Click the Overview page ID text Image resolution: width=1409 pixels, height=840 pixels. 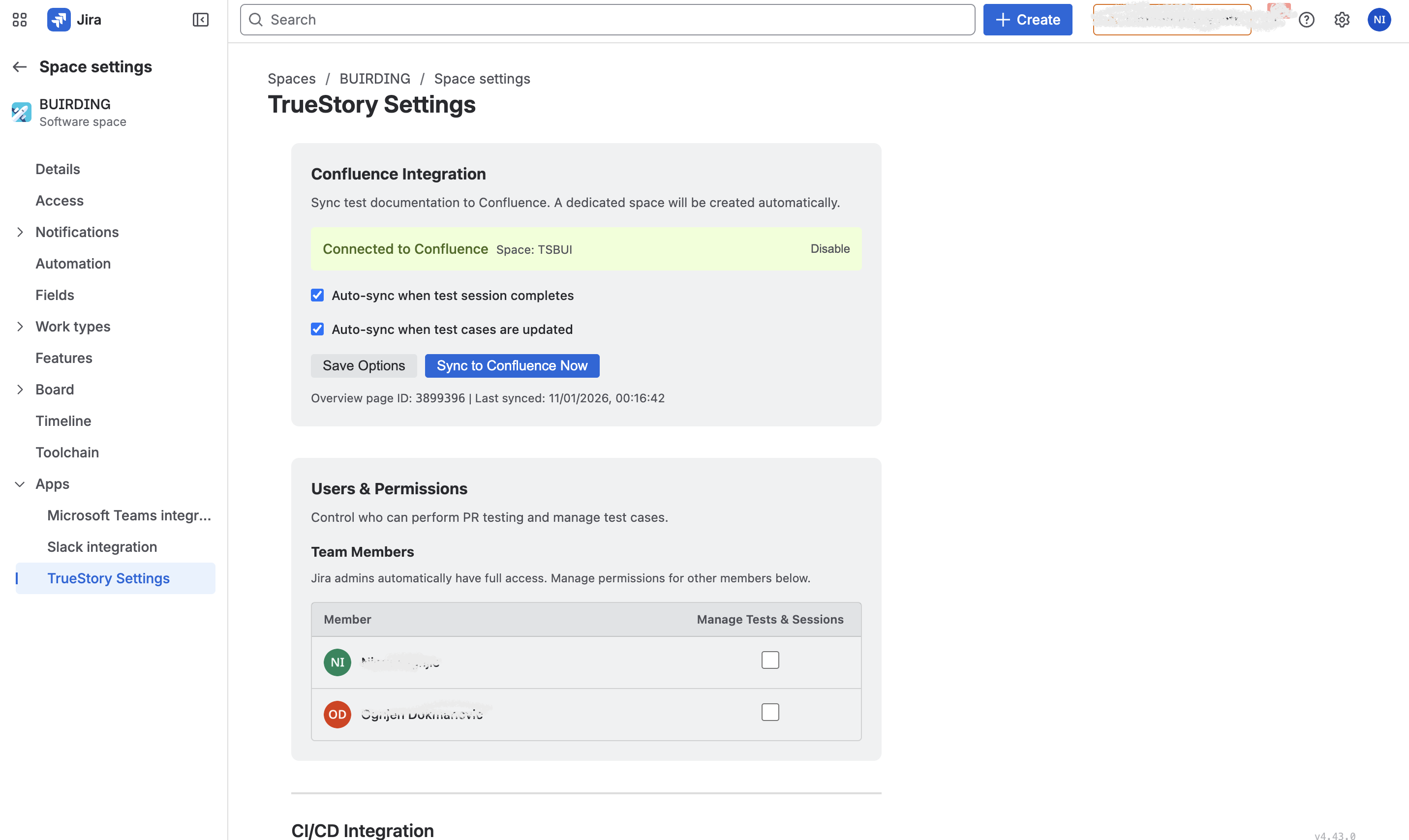pyautogui.click(x=388, y=398)
